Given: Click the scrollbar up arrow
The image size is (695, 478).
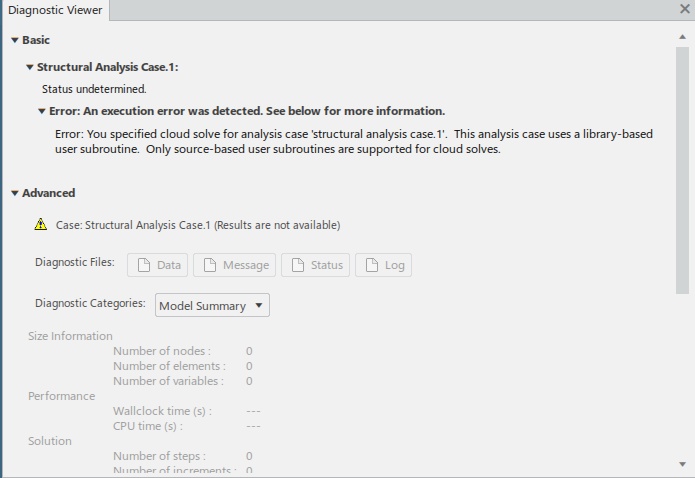Looking at the screenshot, I should [683, 37].
